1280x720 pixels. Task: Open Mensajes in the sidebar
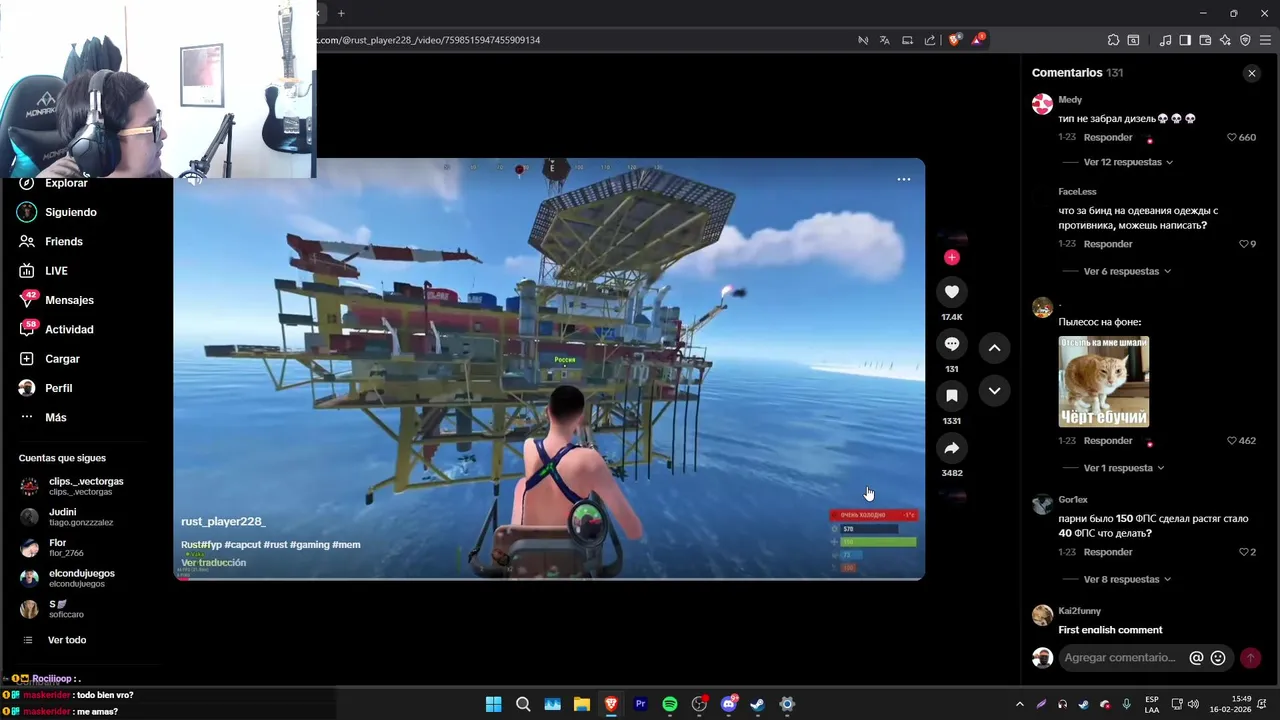point(69,300)
